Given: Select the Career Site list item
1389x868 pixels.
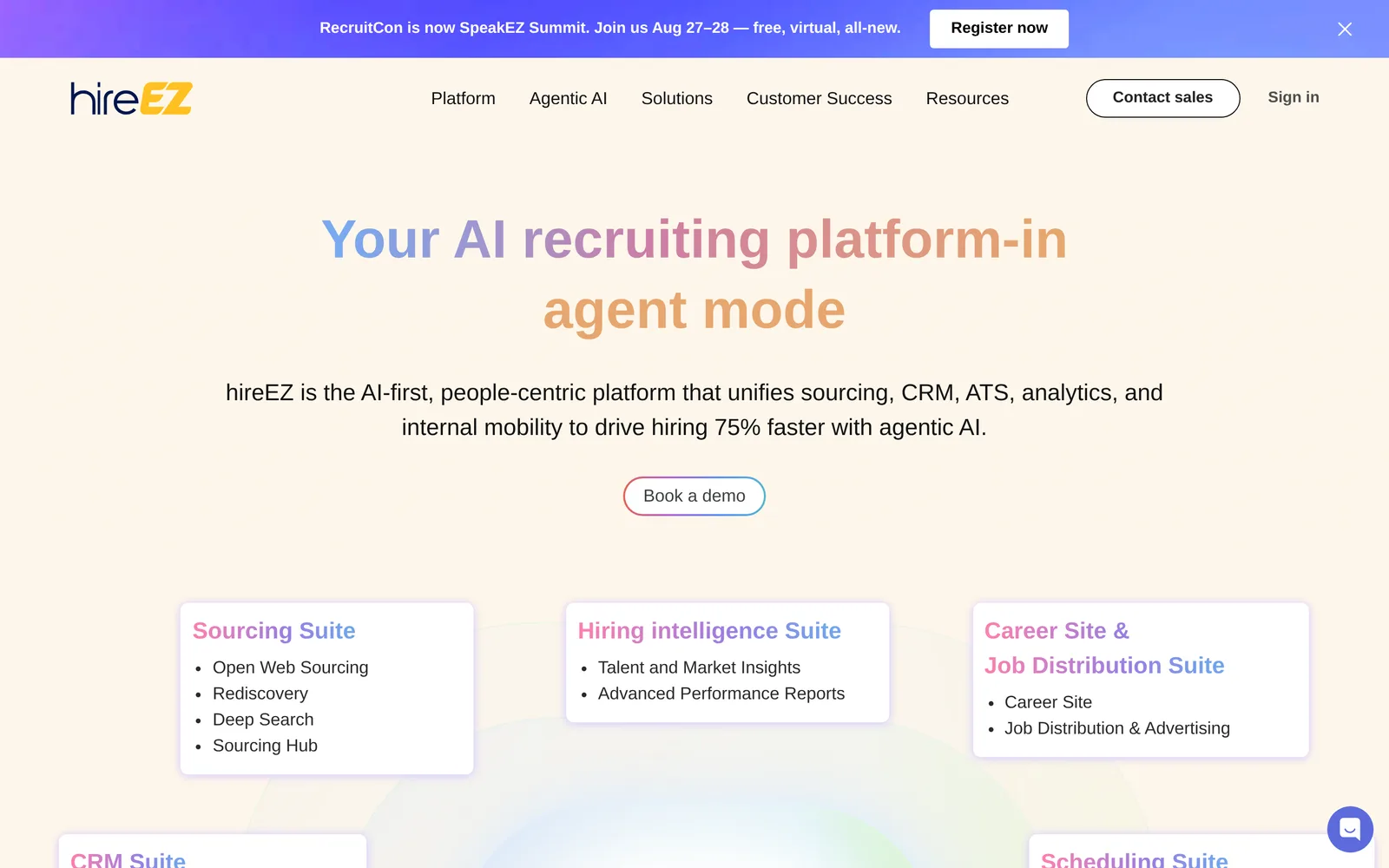Looking at the screenshot, I should coord(1048,702).
